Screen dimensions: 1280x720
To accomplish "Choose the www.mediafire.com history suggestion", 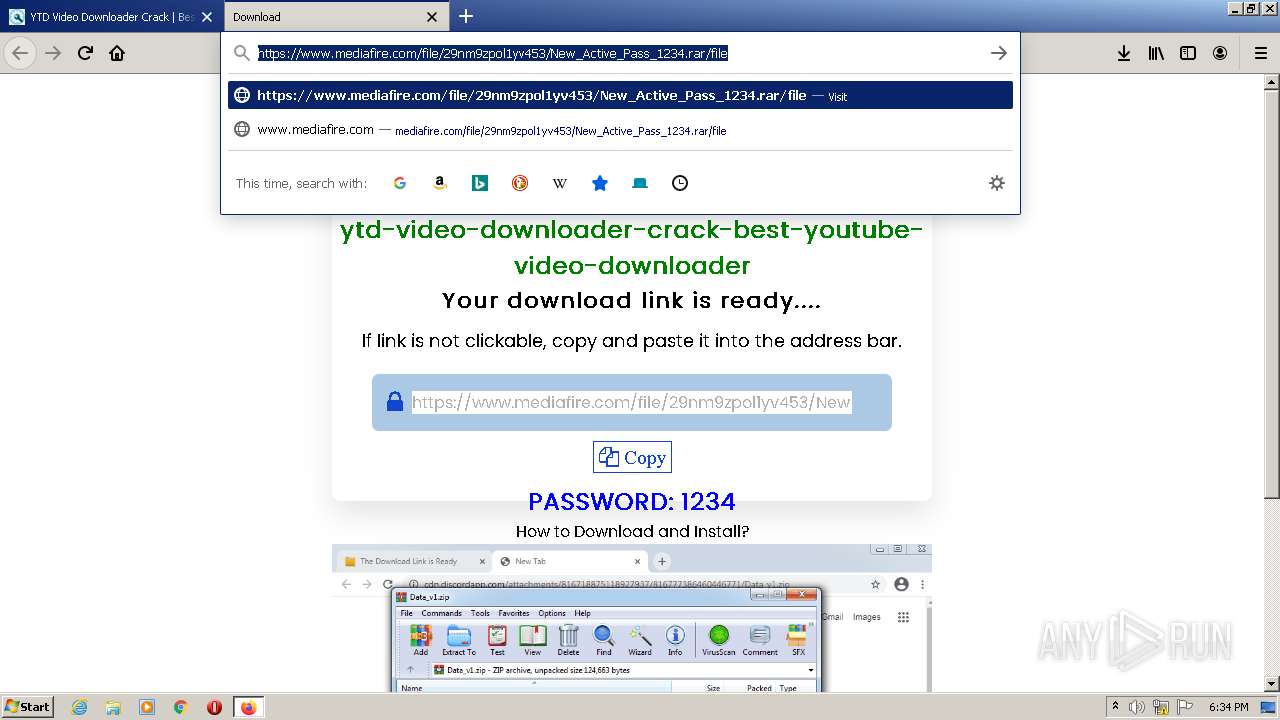I will (x=620, y=130).
